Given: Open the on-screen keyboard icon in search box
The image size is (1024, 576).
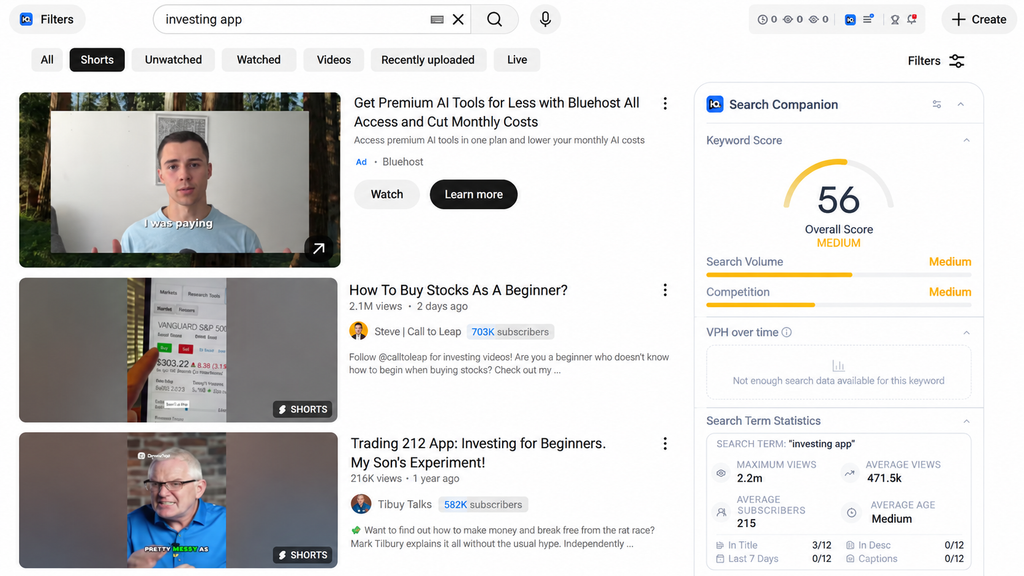Looking at the screenshot, I should tap(437, 20).
